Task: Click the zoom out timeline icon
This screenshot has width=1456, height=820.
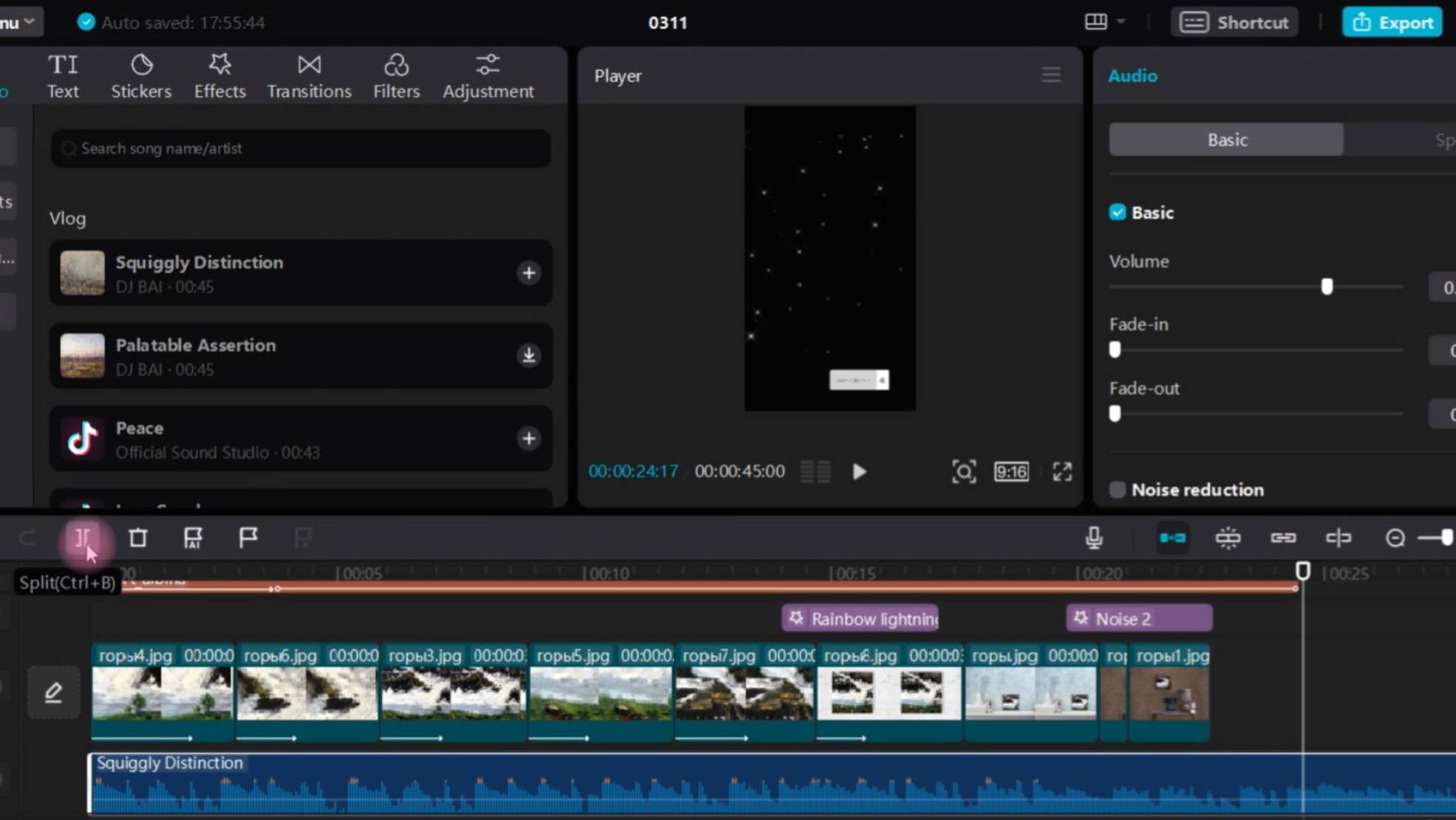Action: click(1395, 538)
